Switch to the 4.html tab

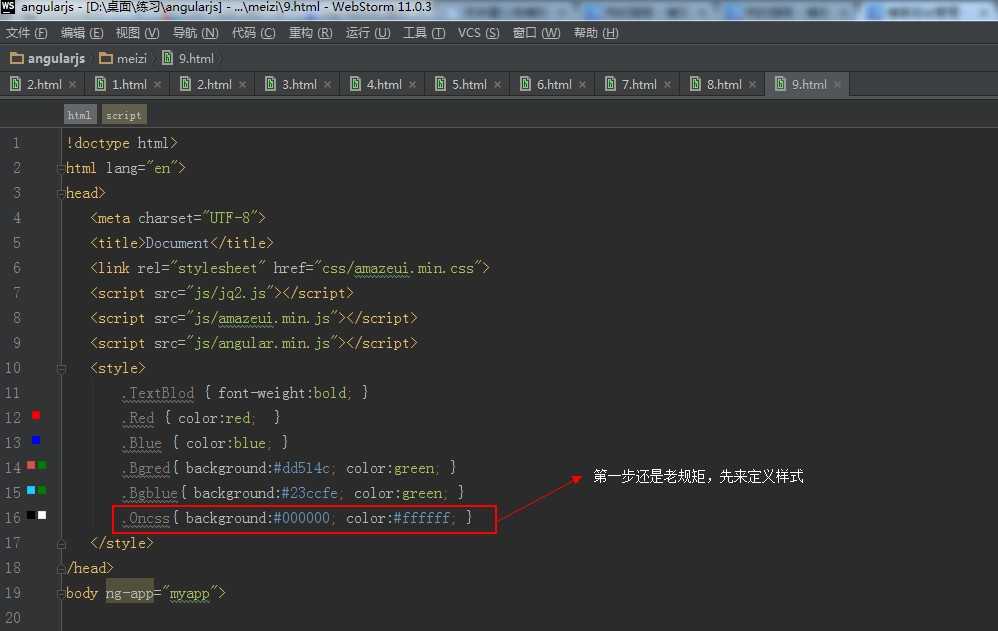click(x=383, y=84)
